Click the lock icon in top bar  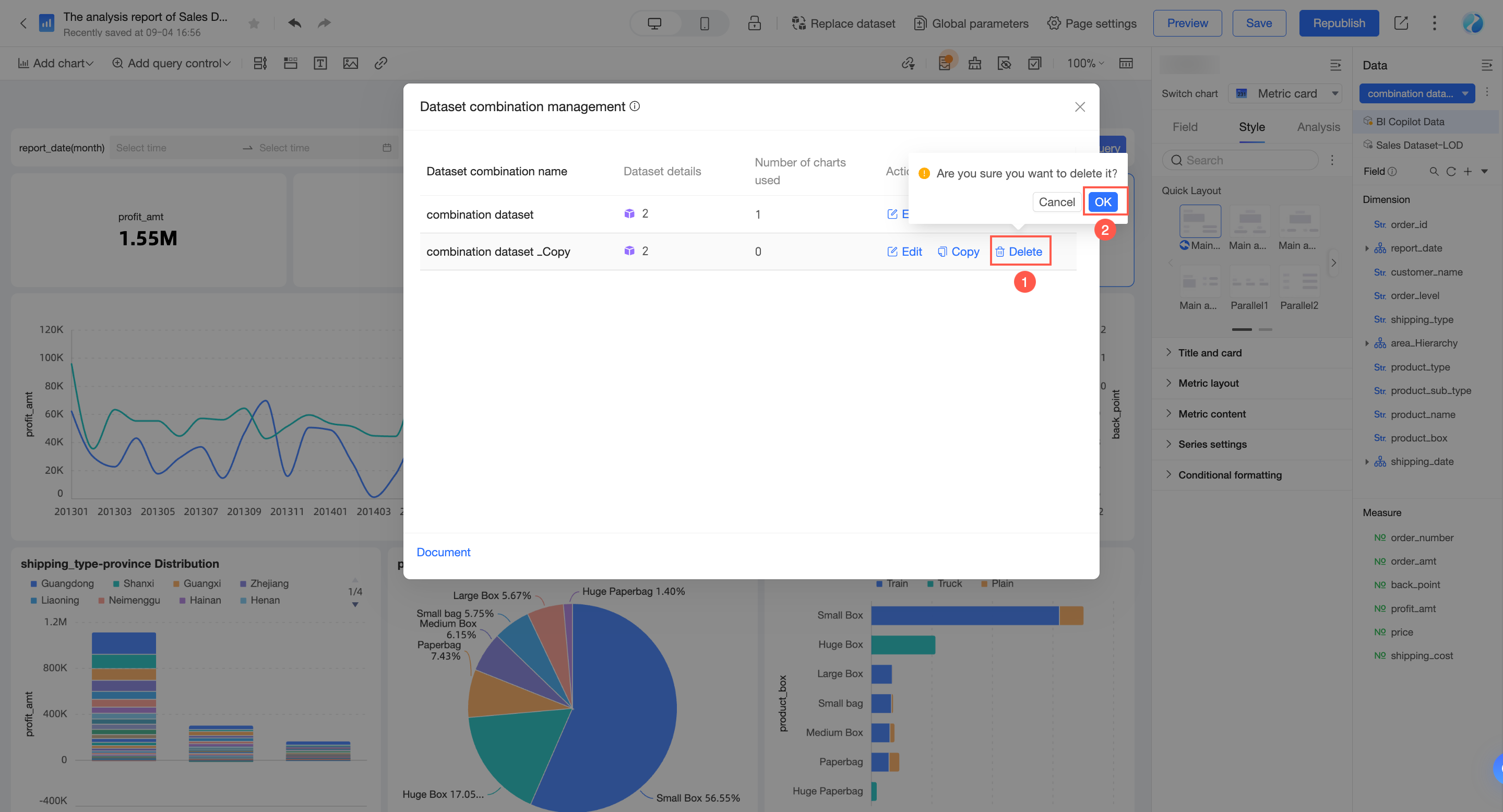tap(754, 23)
